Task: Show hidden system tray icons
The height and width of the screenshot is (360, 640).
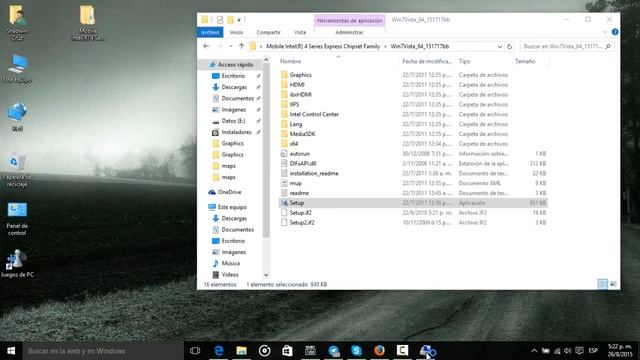Action: [x=534, y=351]
